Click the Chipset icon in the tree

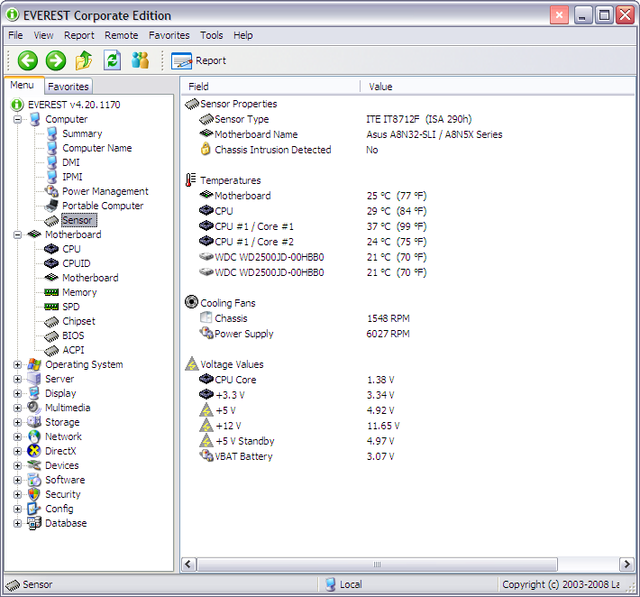point(51,322)
